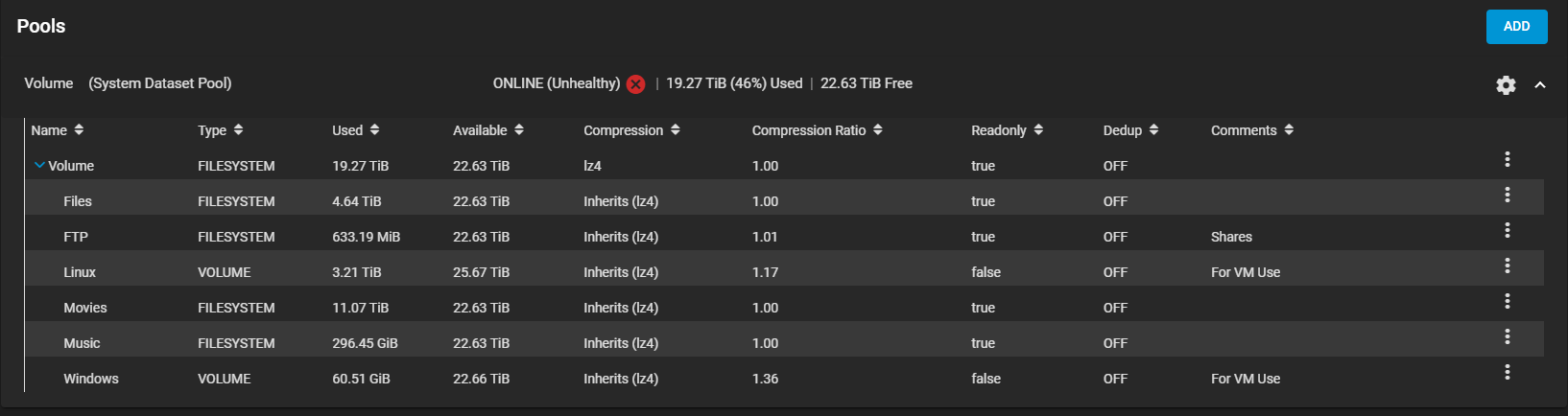Open the actions menu for Music dataset
Screen dimensions: 1568x416
(x=1508, y=336)
